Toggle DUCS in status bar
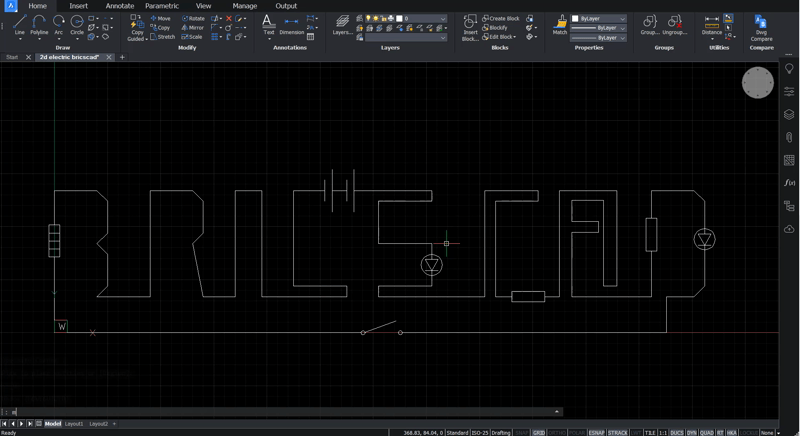Image resolution: width=800 pixels, height=436 pixels. (677, 432)
